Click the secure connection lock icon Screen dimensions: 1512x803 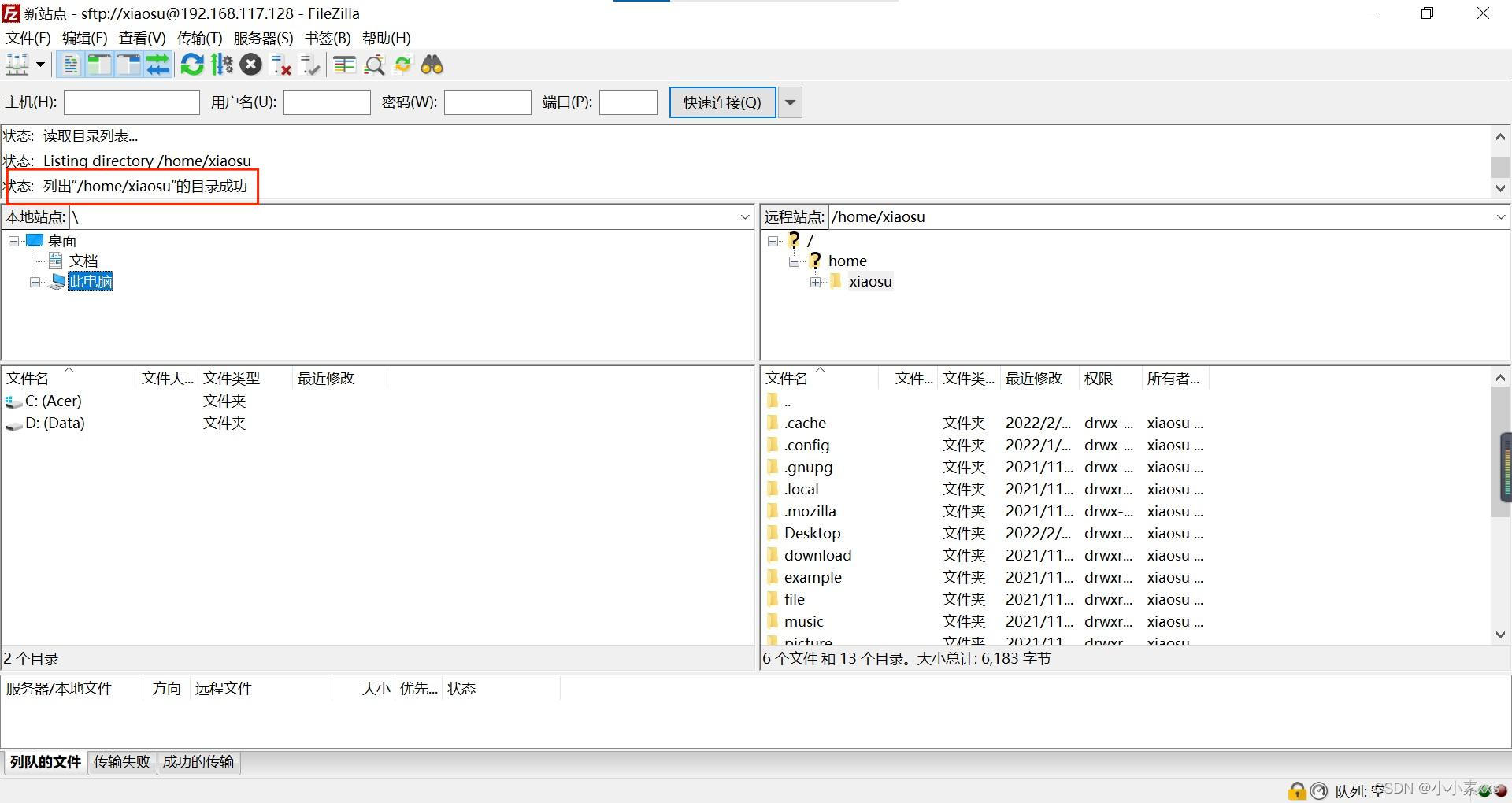(1297, 790)
